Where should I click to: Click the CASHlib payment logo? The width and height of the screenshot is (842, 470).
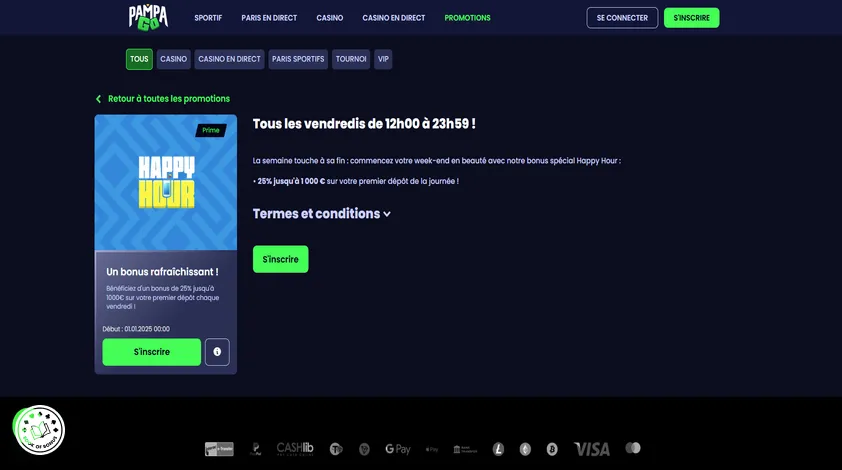tap(295, 449)
